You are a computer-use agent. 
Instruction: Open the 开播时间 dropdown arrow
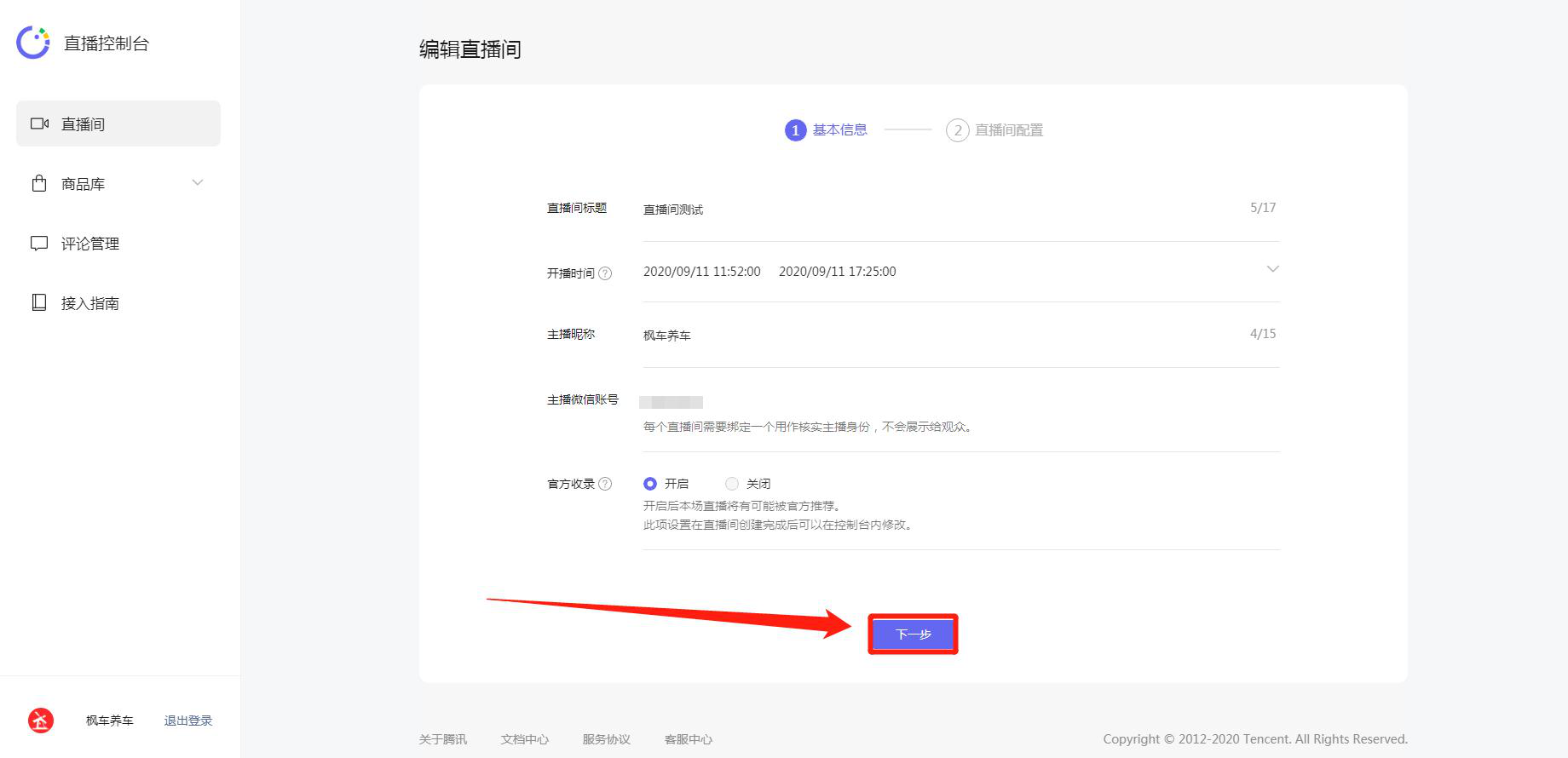[x=1272, y=269]
